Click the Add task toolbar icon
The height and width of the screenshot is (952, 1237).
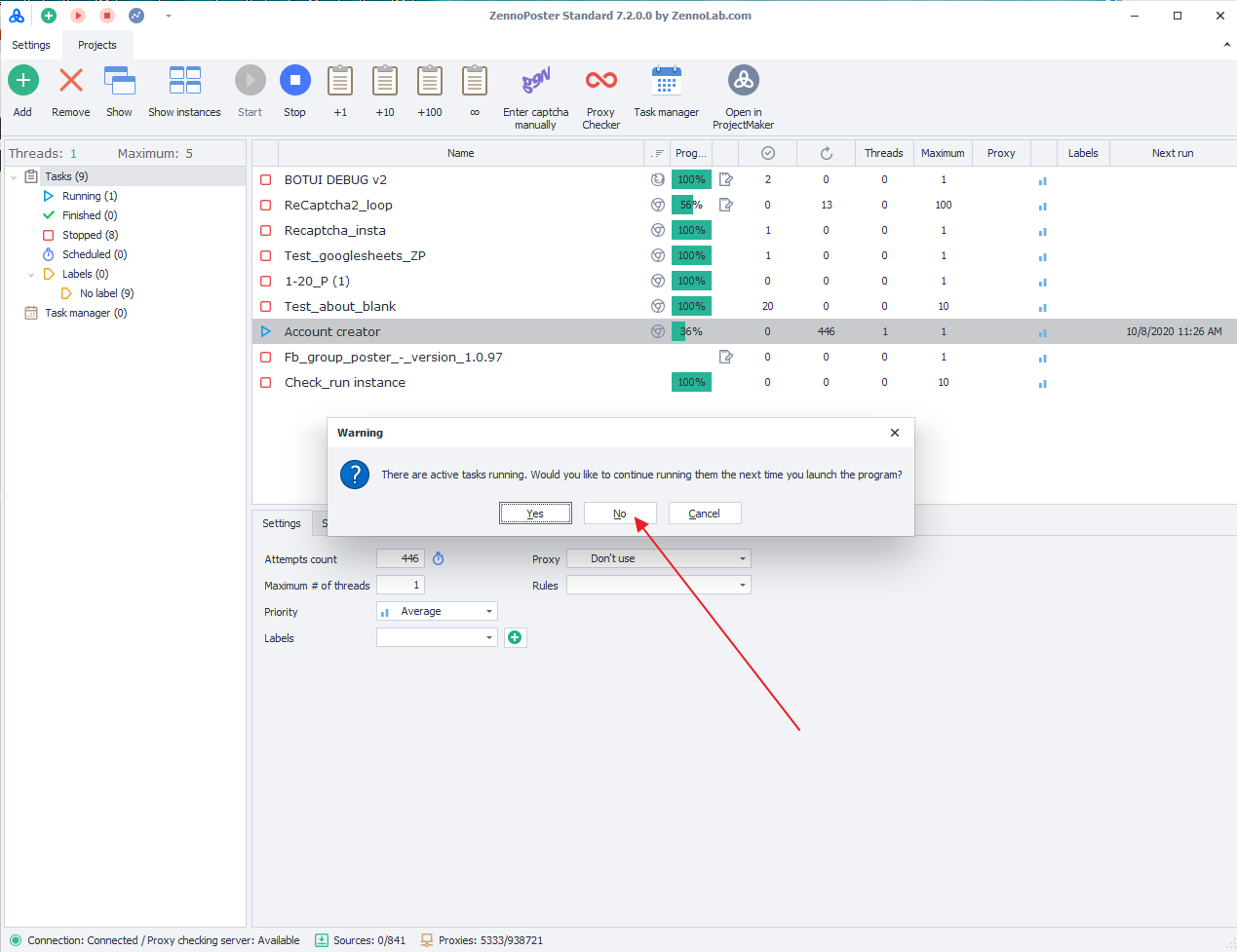click(x=22, y=81)
